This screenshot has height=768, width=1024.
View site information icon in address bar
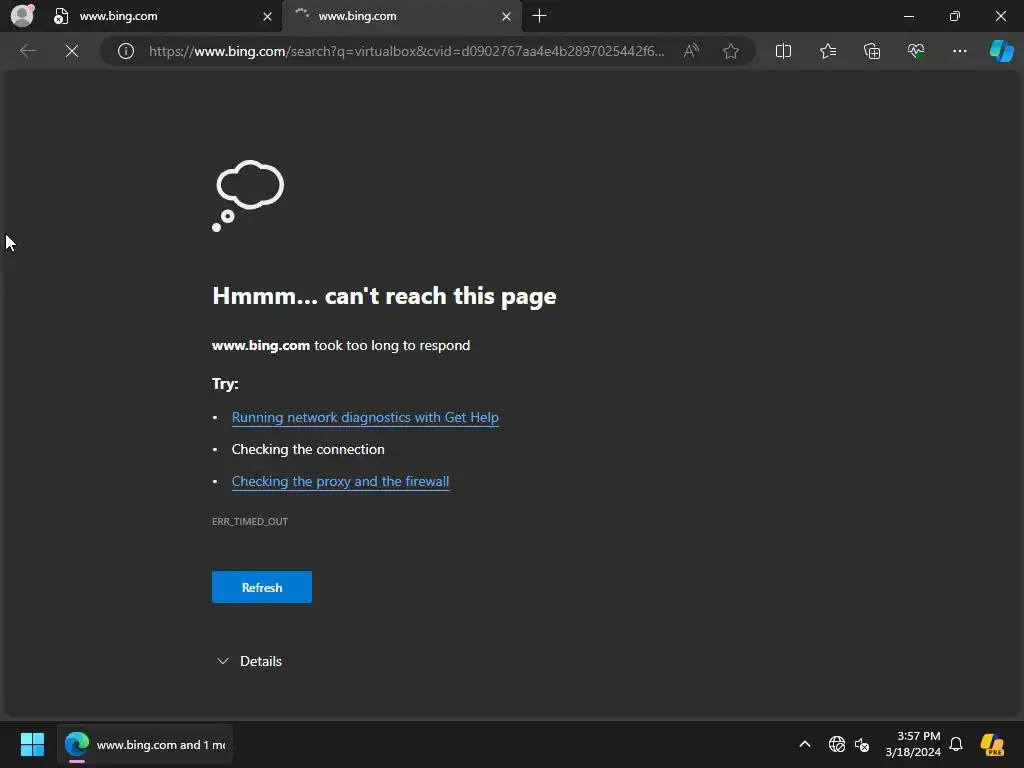[125, 51]
